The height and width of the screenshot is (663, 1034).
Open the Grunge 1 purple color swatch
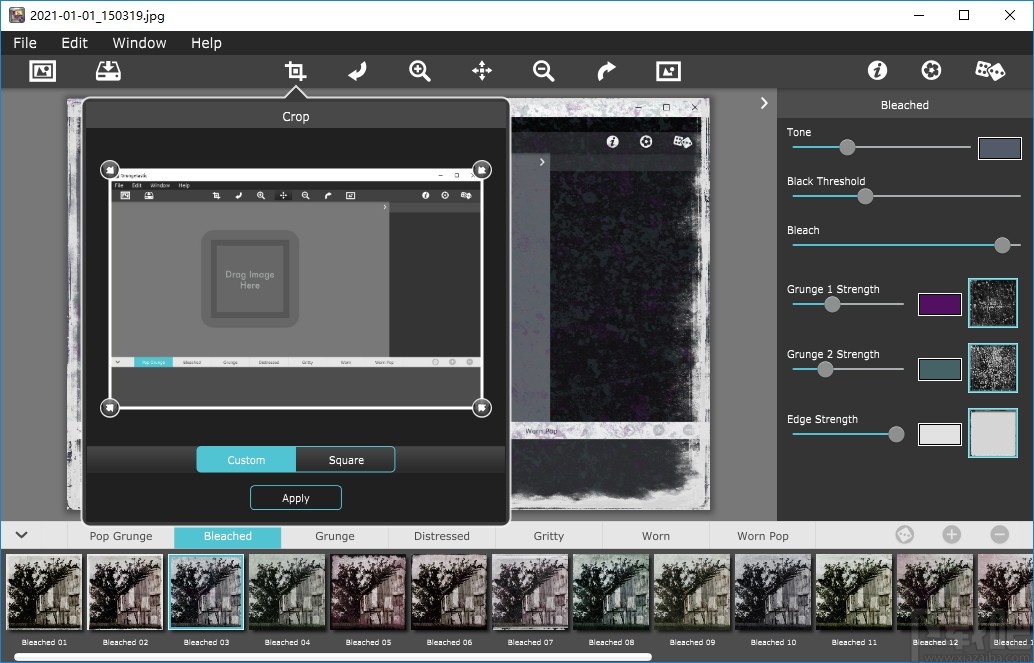(x=939, y=304)
